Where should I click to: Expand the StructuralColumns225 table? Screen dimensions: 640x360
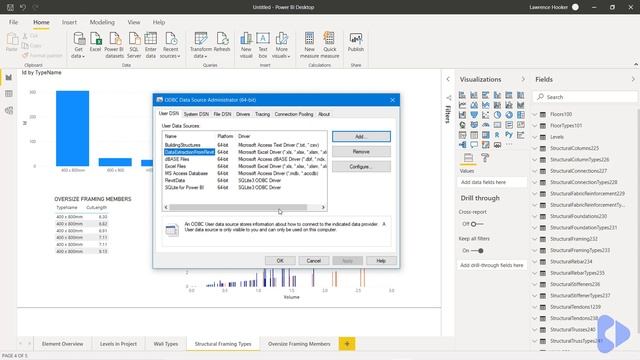535,148
